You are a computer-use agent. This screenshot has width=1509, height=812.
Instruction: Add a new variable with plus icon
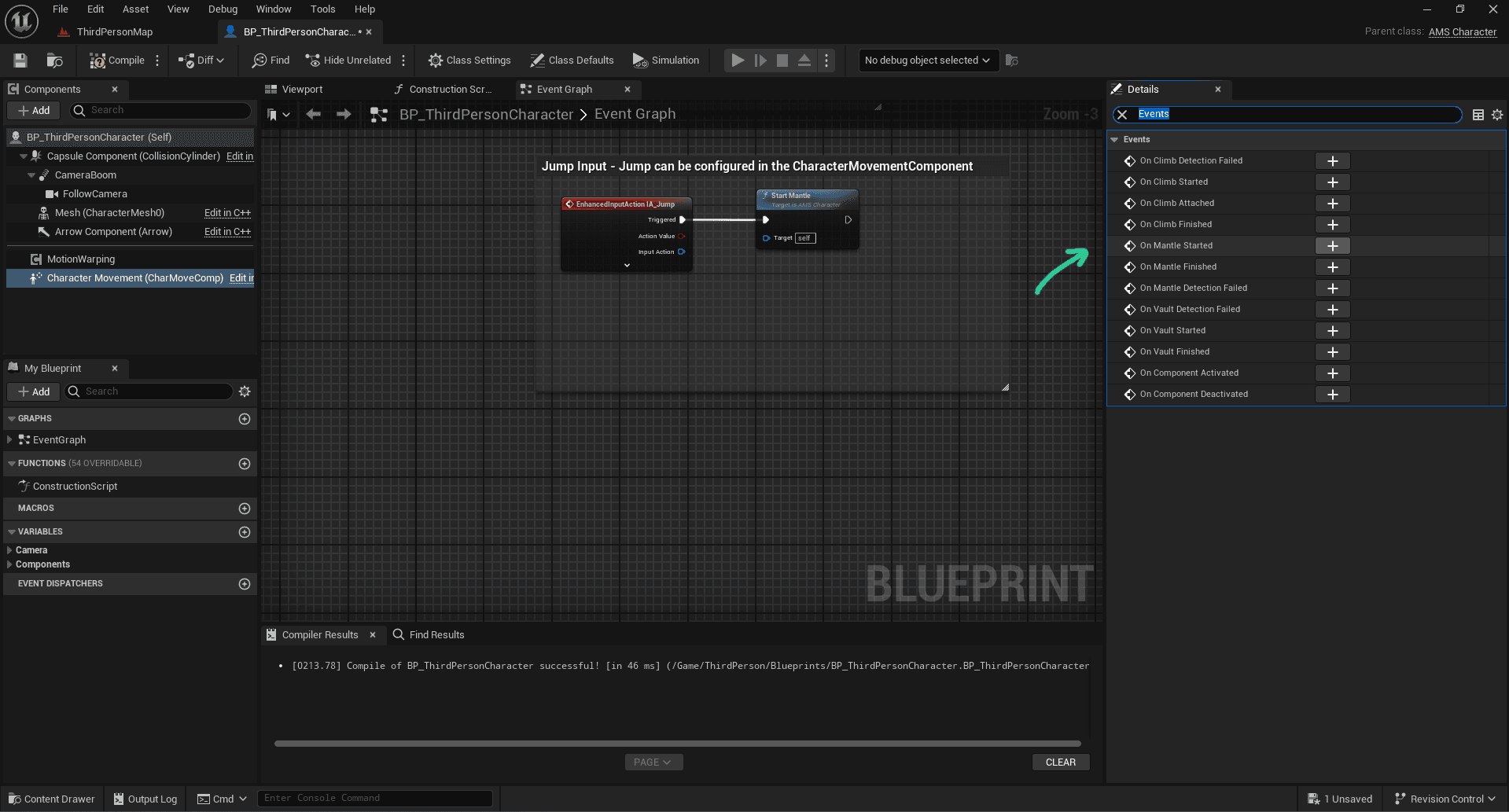click(245, 532)
